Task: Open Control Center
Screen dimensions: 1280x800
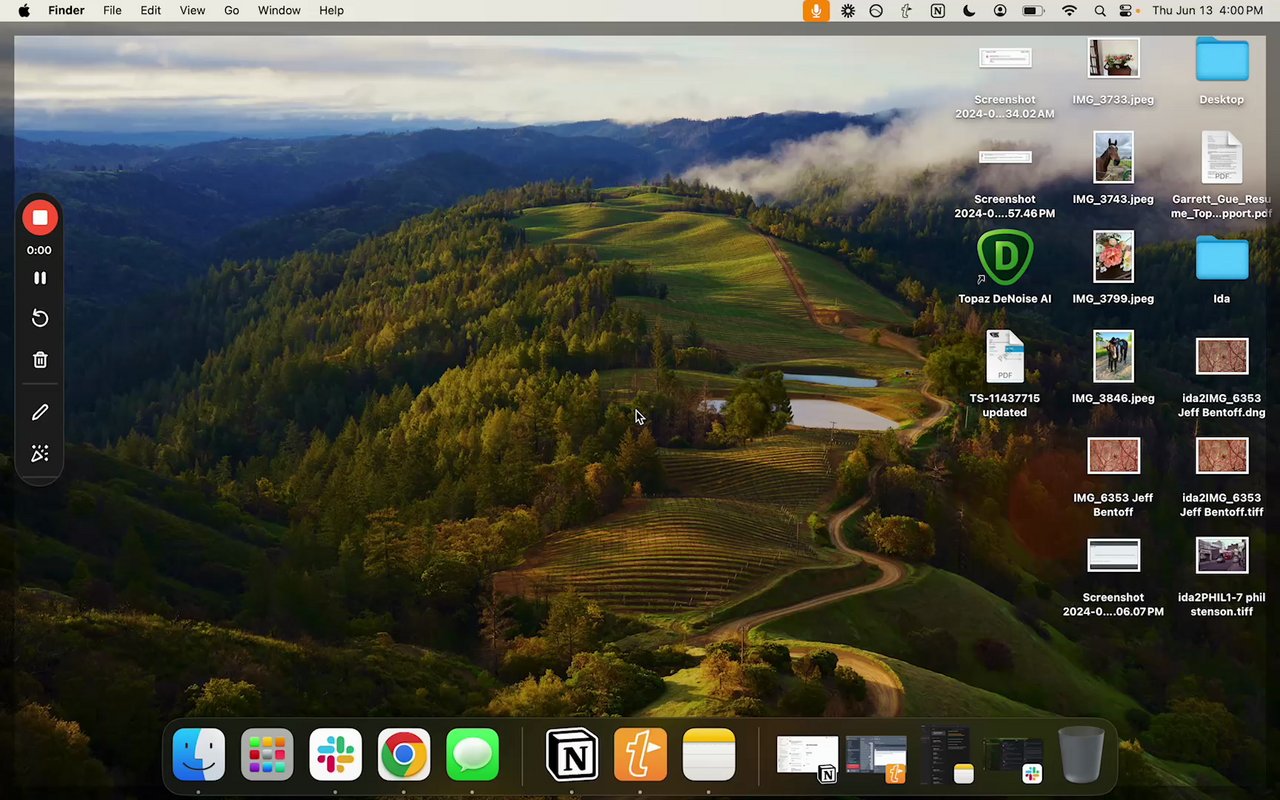Action: click(x=1126, y=10)
